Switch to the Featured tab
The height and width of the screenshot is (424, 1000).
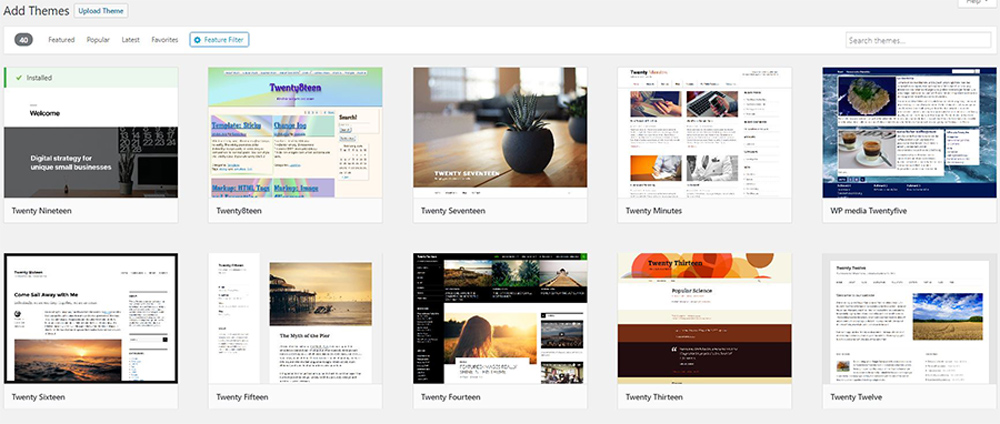(x=61, y=40)
